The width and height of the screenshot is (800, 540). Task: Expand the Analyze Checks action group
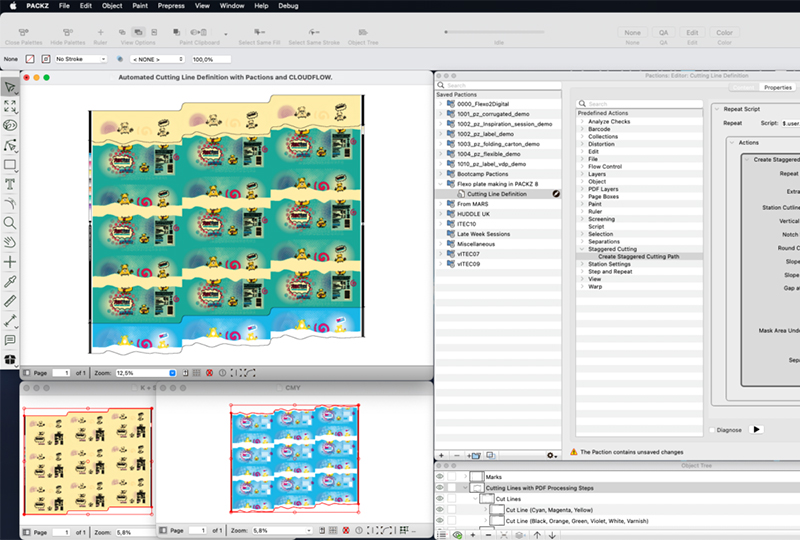pos(582,121)
